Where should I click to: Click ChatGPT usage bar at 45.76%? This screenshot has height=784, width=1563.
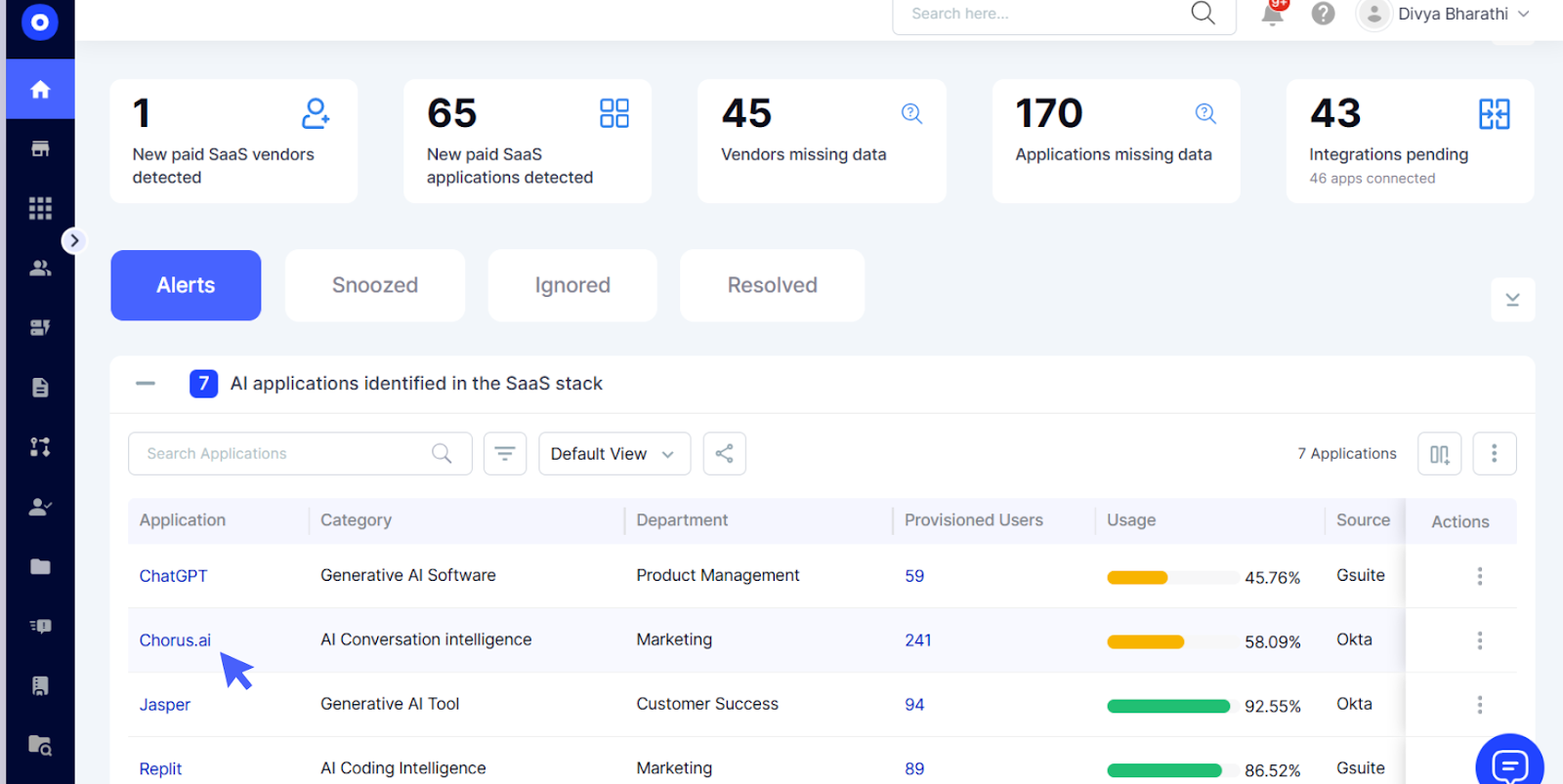[x=1172, y=577]
